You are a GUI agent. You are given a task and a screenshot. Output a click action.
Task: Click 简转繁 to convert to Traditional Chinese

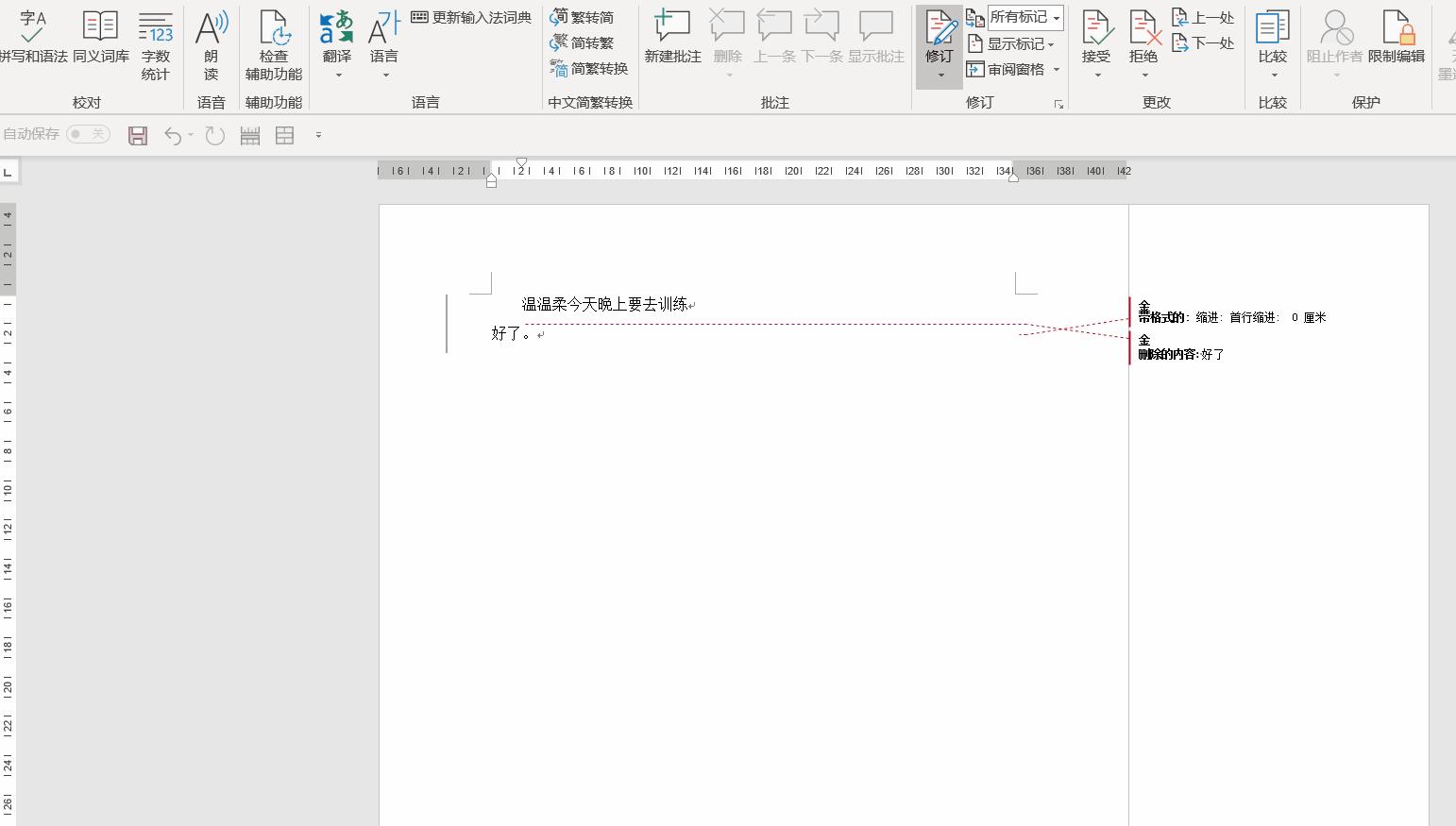click(584, 42)
